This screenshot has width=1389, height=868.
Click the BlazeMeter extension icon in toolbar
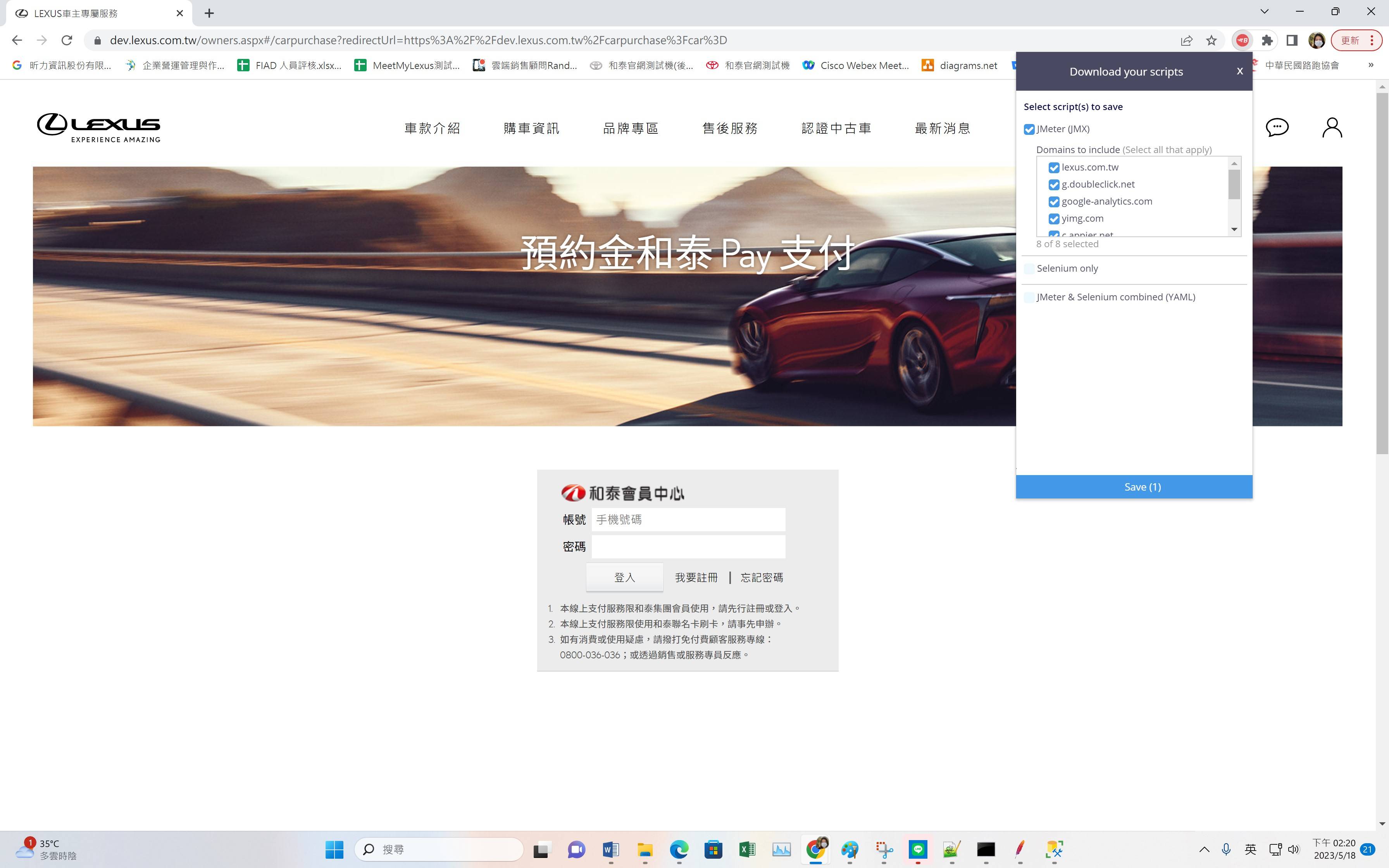1242,40
